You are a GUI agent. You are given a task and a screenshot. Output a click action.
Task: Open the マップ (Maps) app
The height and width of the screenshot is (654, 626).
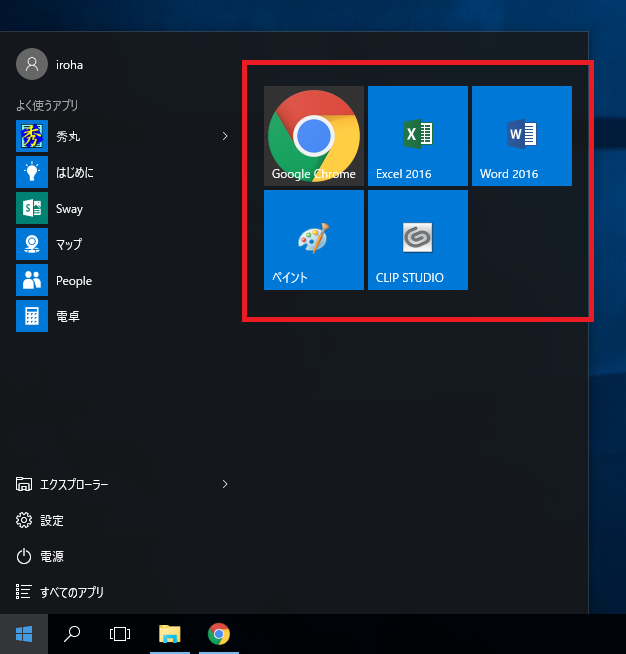(x=68, y=244)
